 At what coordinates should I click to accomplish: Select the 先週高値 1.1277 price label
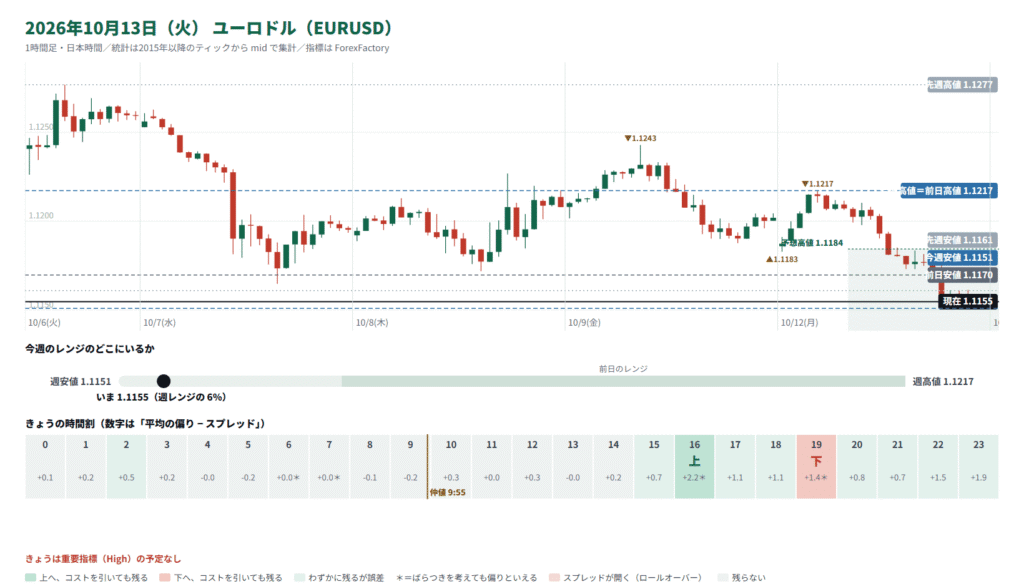tap(962, 85)
